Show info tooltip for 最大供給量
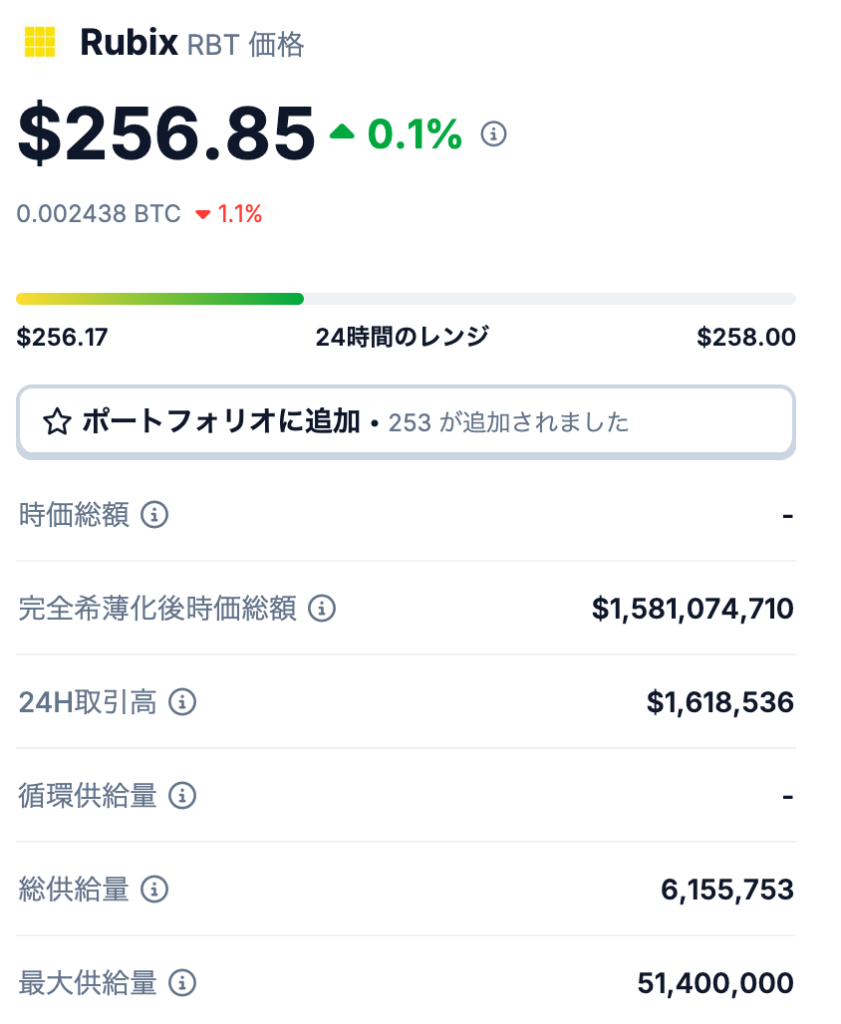The image size is (841, 1024). tap(182, 982)
